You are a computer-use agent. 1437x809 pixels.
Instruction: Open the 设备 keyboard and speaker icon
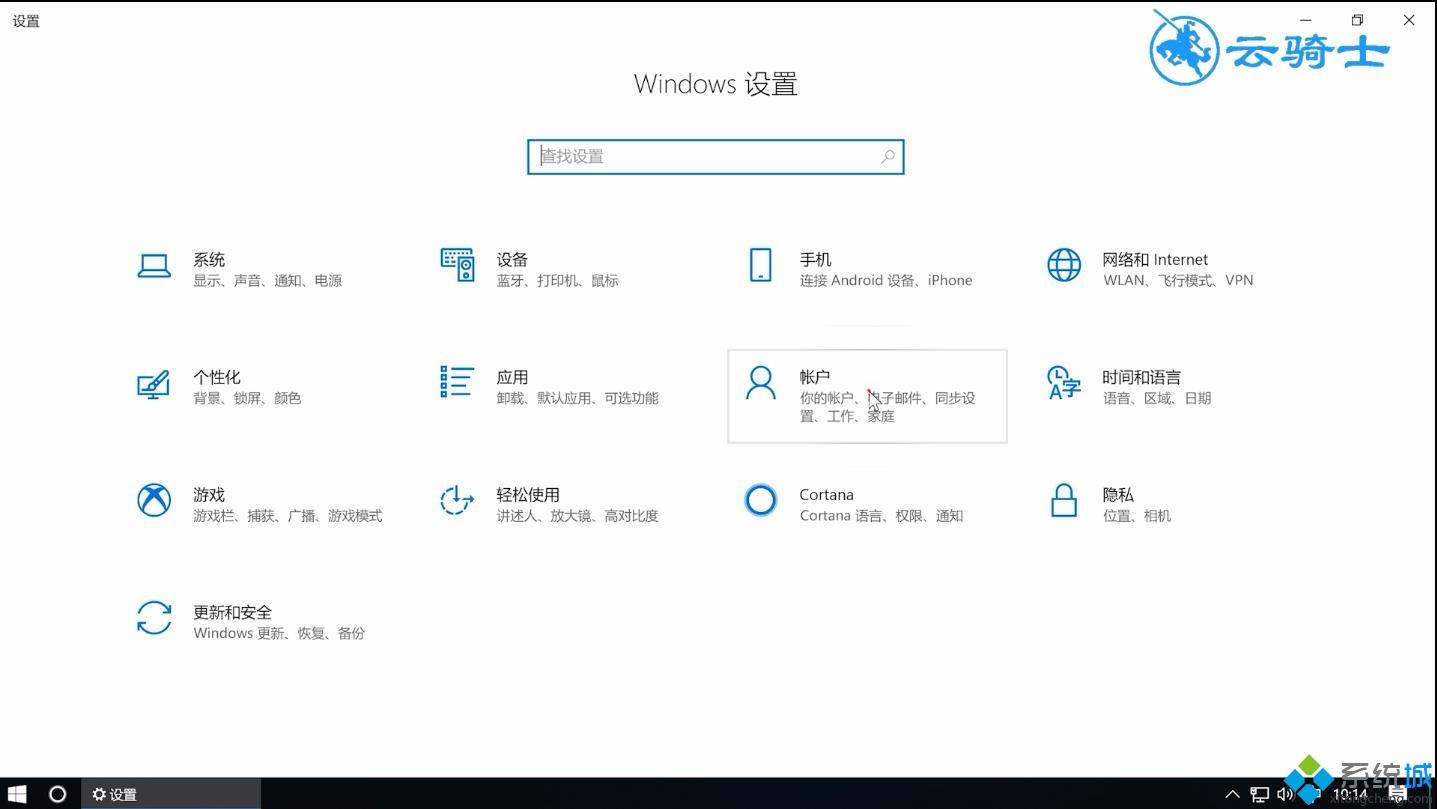457,265
